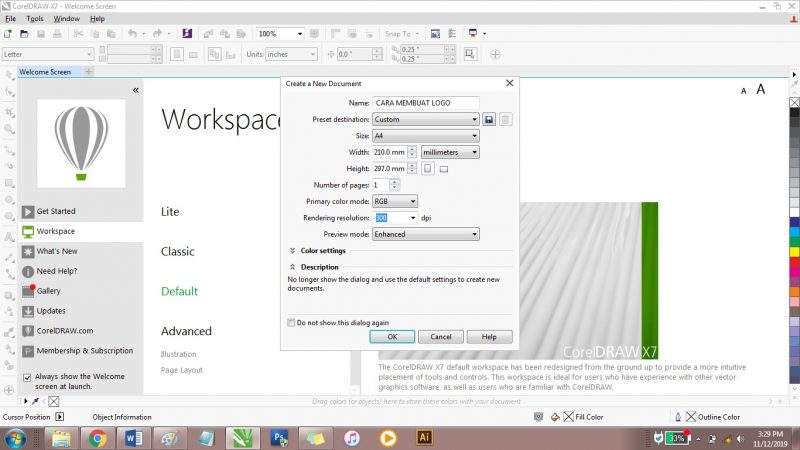Image resolution: width=800 pixels, height=450 pixels.
Task: Open Google Chrome from the taskbar
Action: 97,438
